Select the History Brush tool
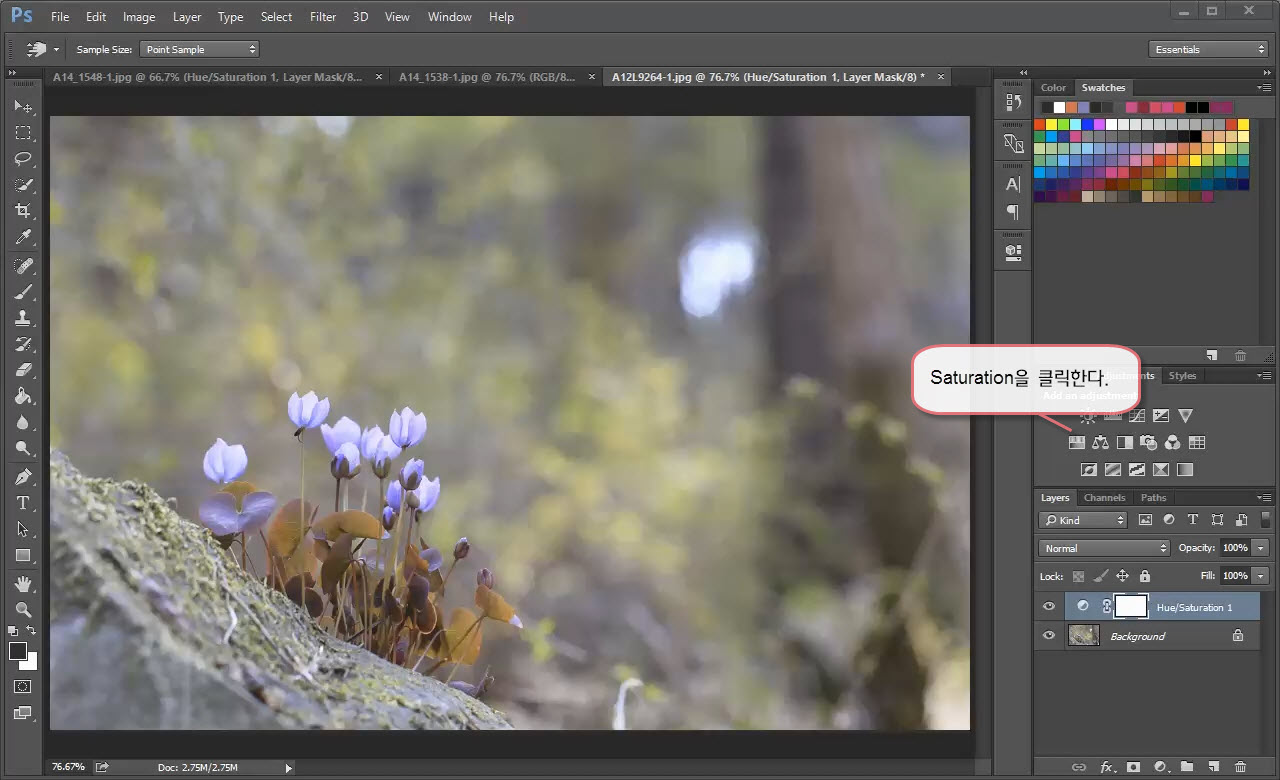Image resolution: width=1280 pixels, height=780 pixels. coord(23,344)
